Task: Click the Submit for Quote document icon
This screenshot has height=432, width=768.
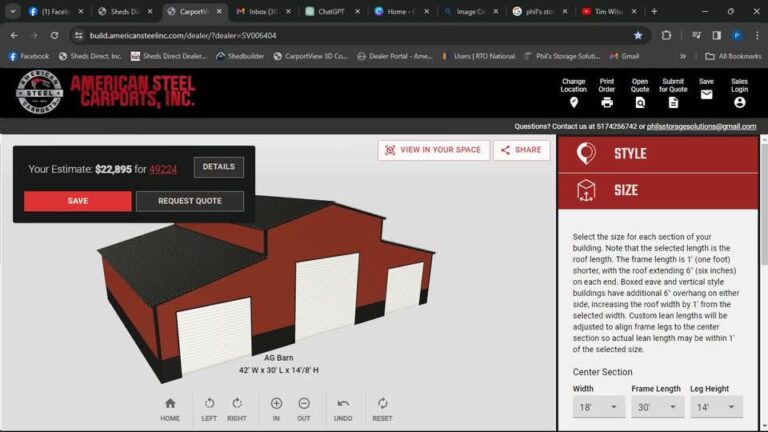Action: (x=673, y=102)
